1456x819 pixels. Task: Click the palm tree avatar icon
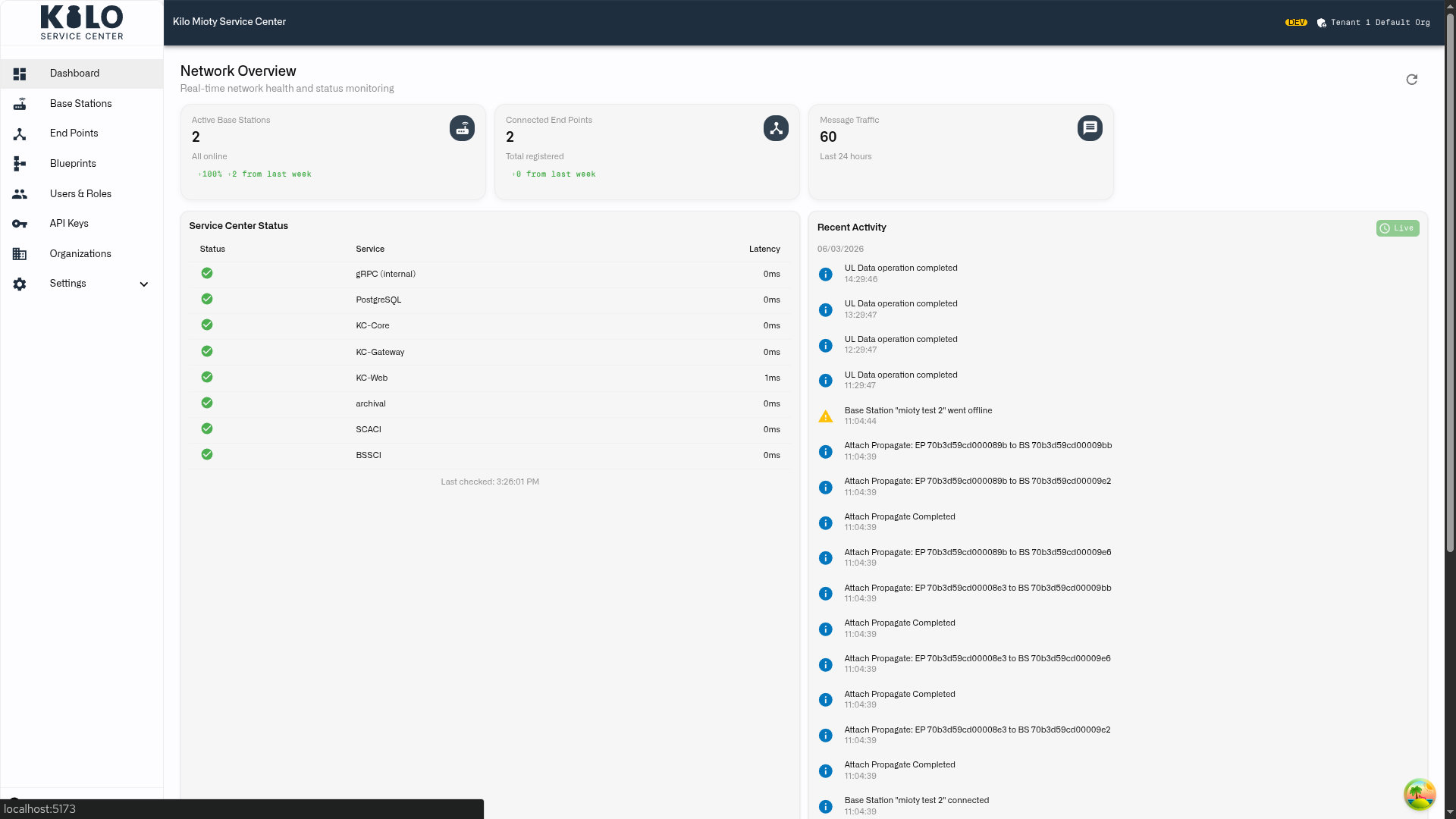coord(1420,794)
